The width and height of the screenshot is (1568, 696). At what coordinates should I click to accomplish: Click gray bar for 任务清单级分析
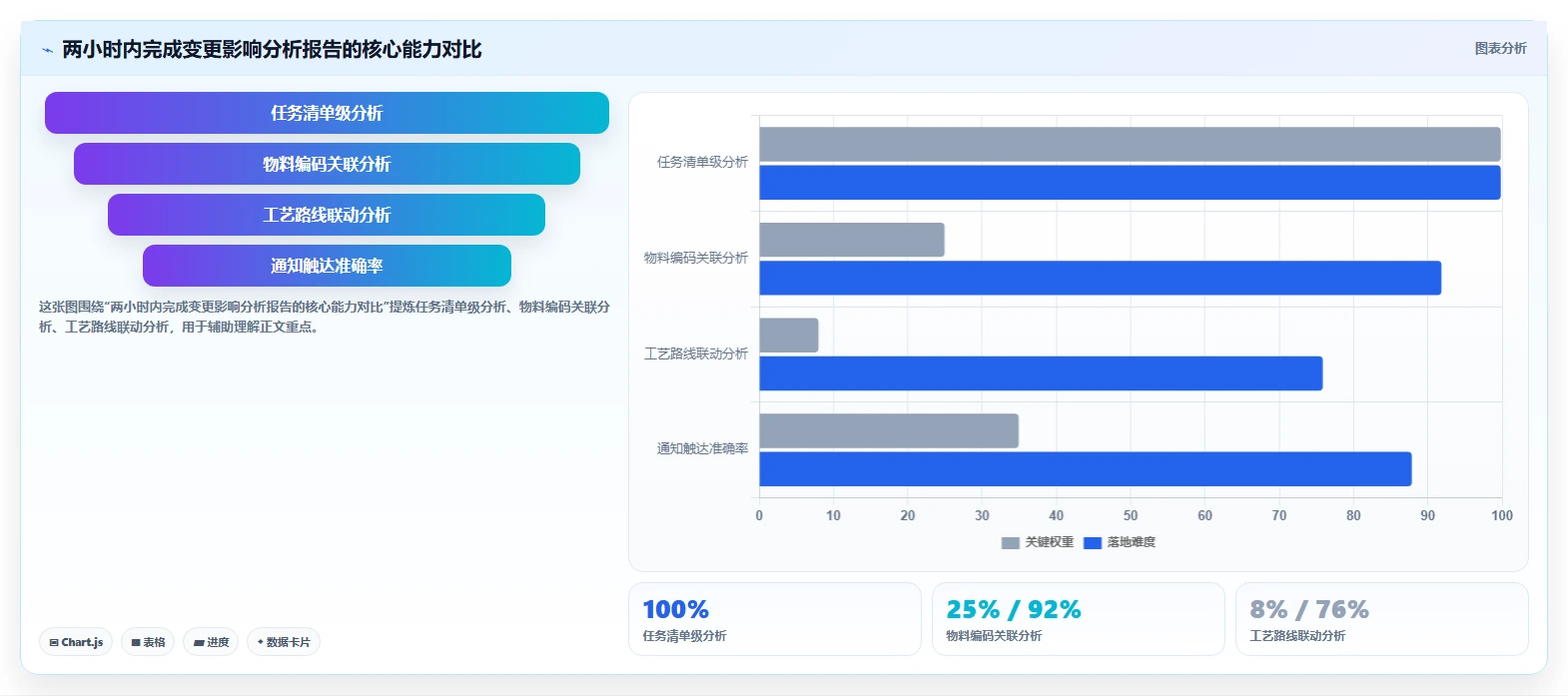coord(1130,144)
